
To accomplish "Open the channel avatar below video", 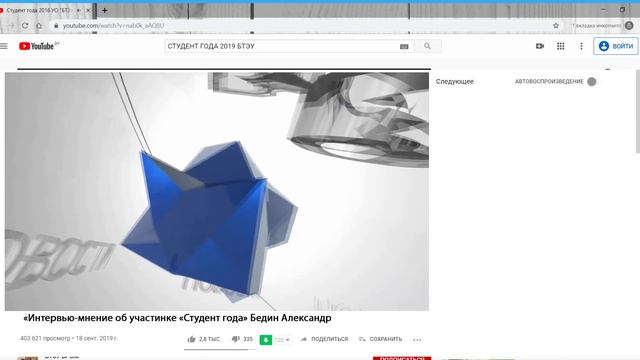I will pyautogui.click(x=28, y=358).
